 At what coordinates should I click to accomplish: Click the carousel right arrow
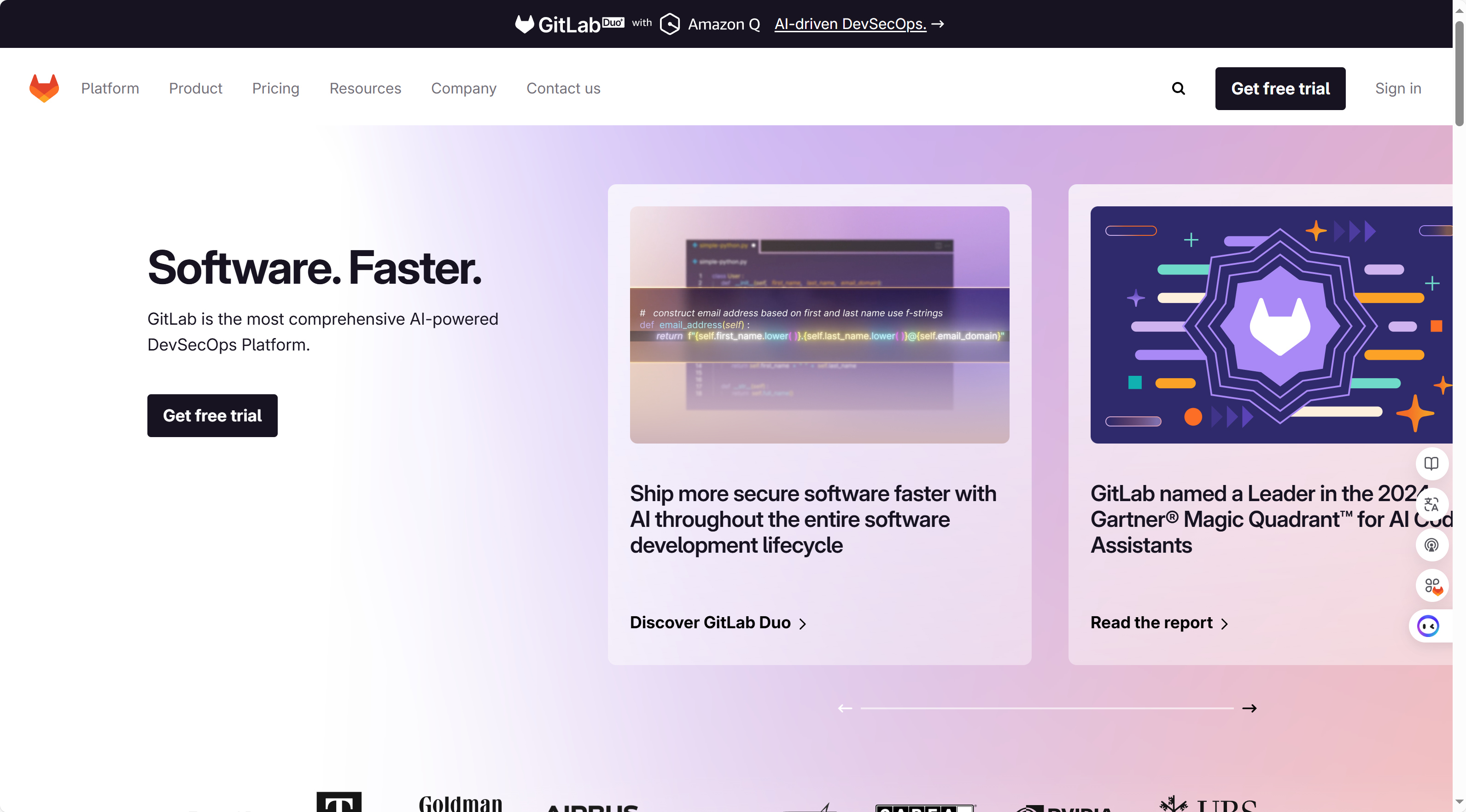[x=1250, y=708]
